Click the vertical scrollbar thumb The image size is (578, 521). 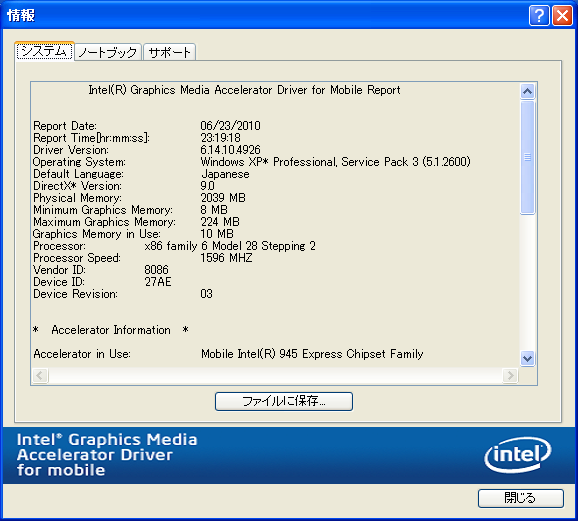point(527,157)
